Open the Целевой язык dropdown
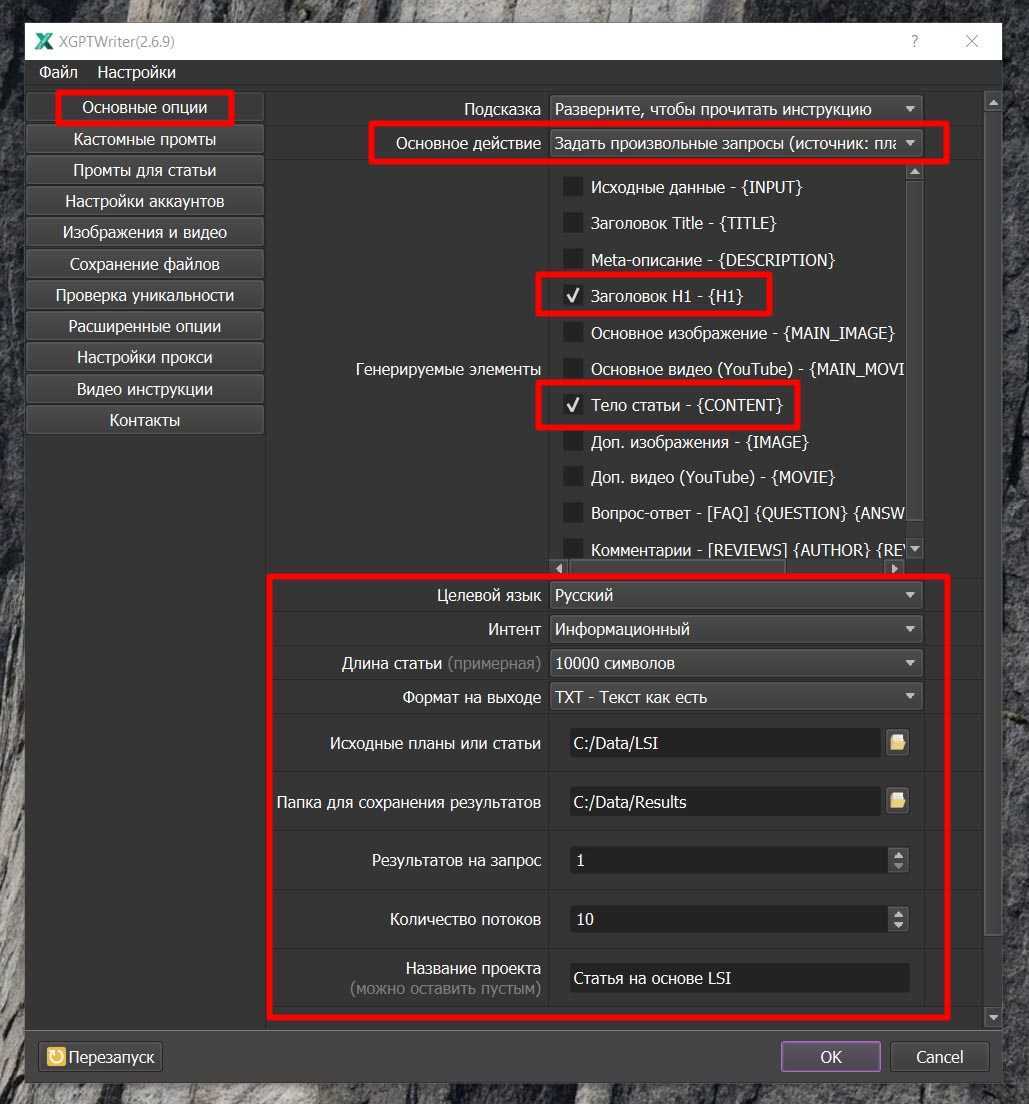Viewport: 1029px width, 1104px height. point(736,595)
